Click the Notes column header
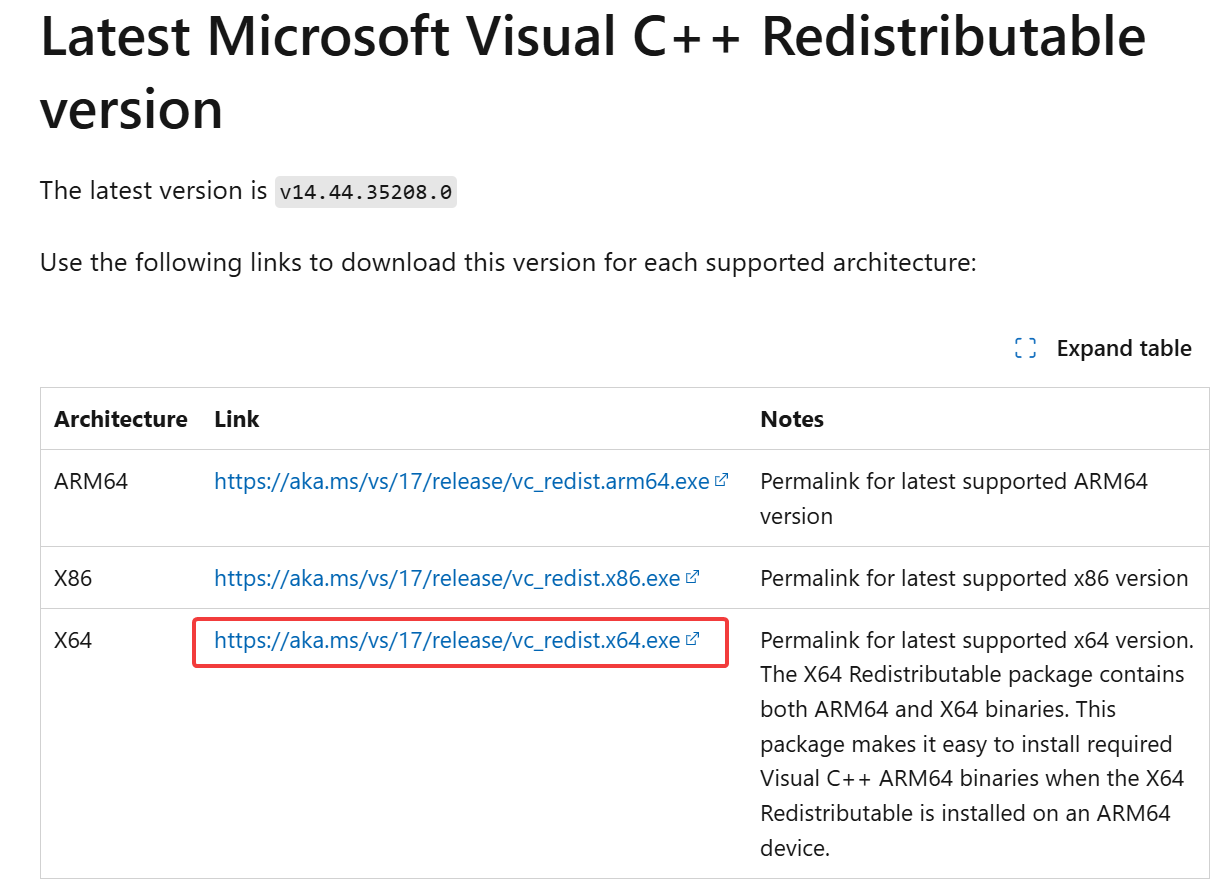1232x892 pixels. [792, 419]
